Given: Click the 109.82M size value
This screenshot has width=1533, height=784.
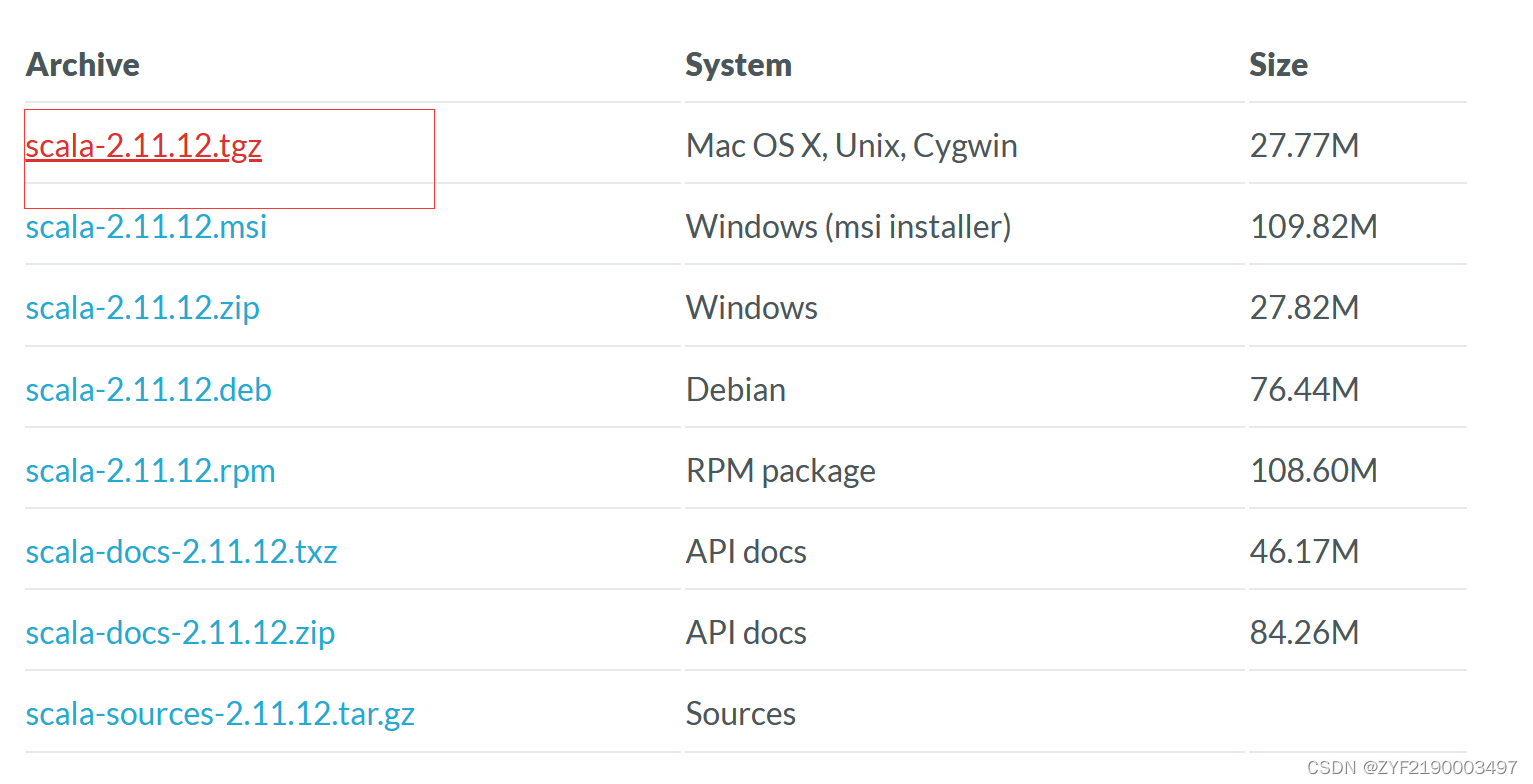Looking at the screenshot, I should coord(1314,227).
